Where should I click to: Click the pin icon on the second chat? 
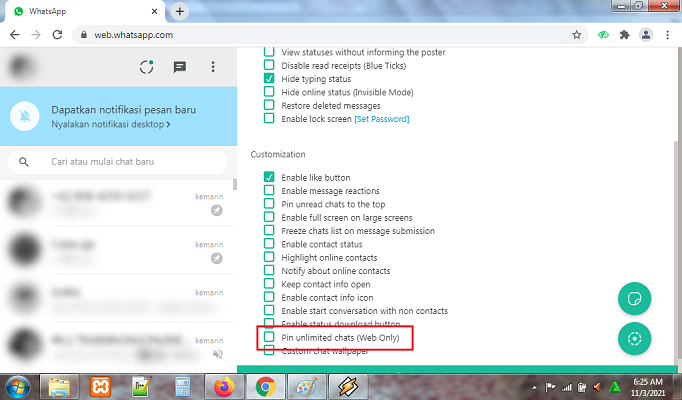pyautogui.click(x=217, y=258)
